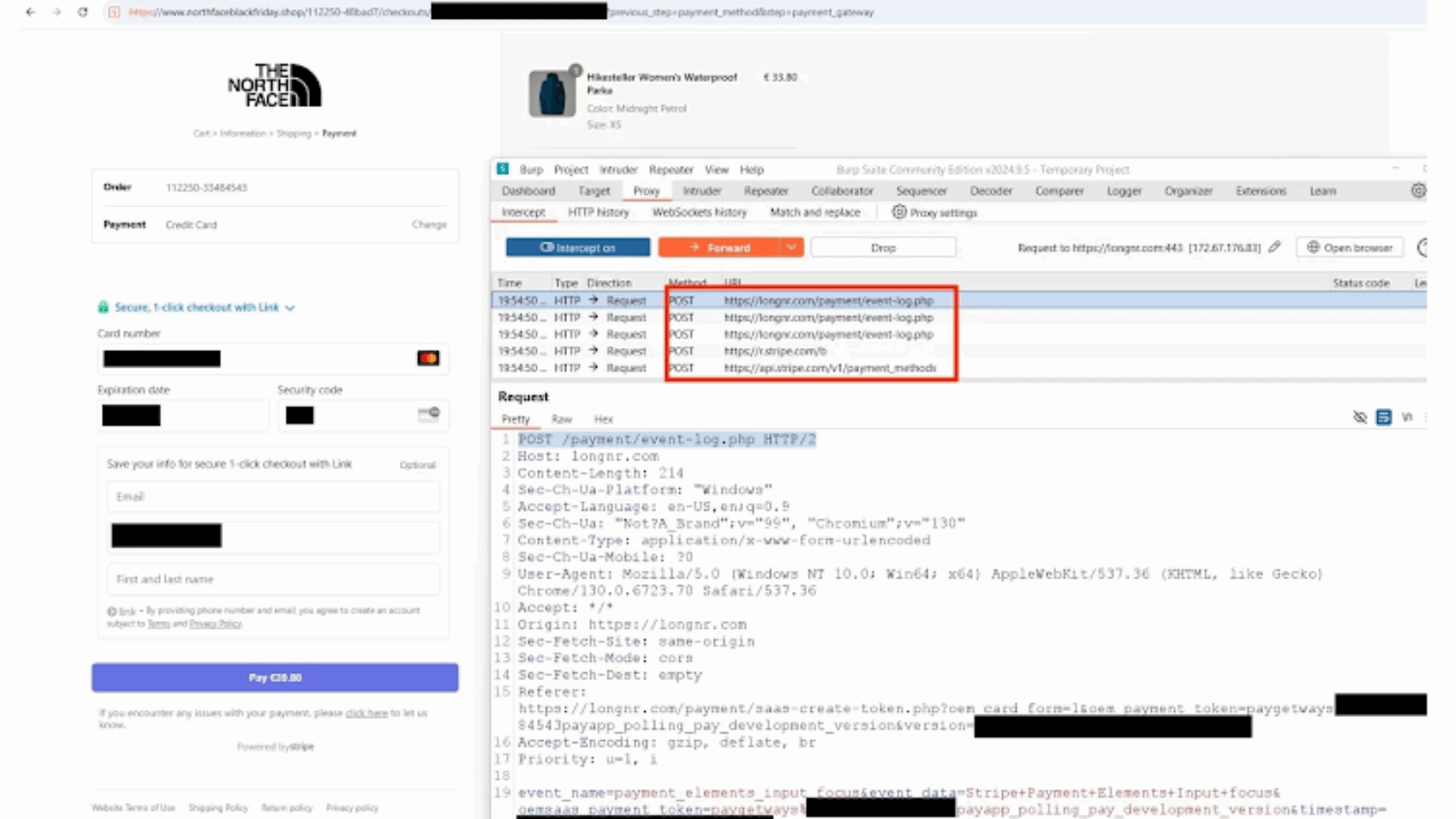
Task: Expand the Secure 1-click checkout with Link section
Action: click(x=291, y=307)
